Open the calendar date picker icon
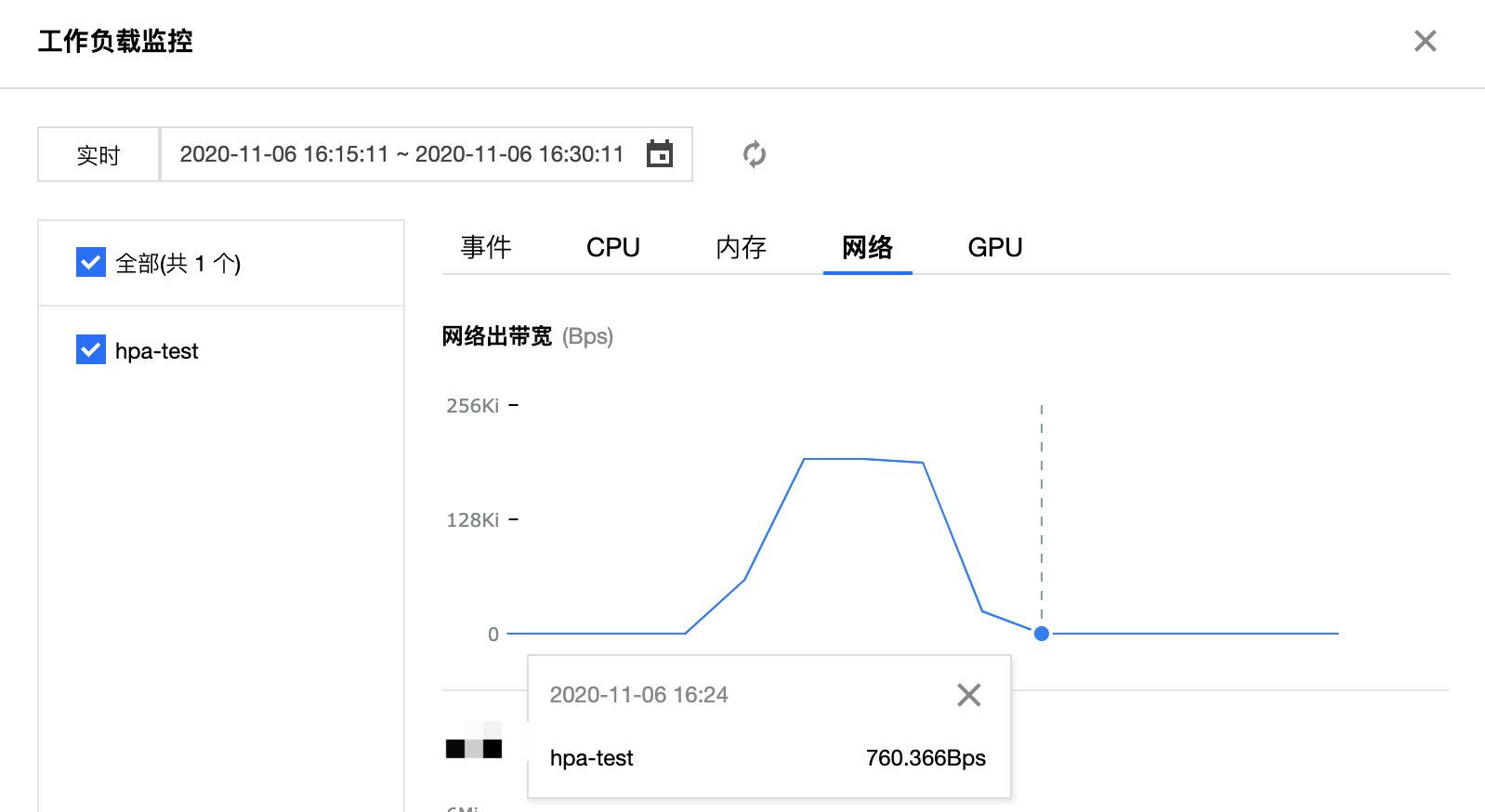The width and height of the screenshot is (1485, 812). 660,154
